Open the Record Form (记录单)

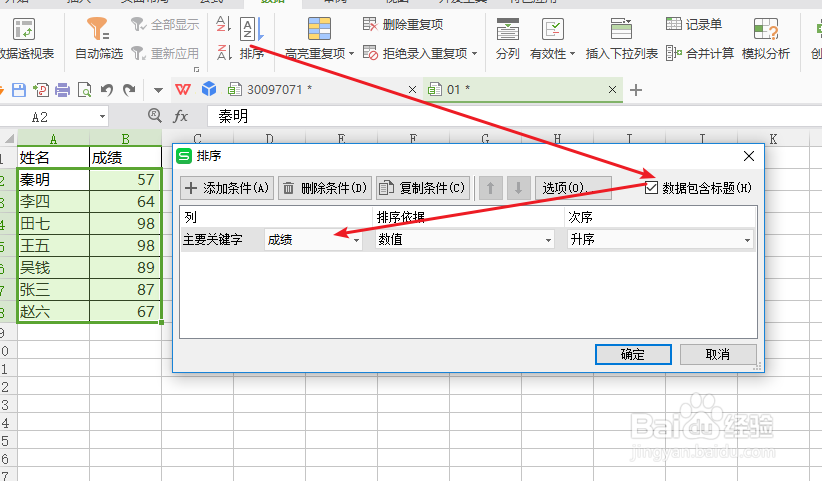694,24
